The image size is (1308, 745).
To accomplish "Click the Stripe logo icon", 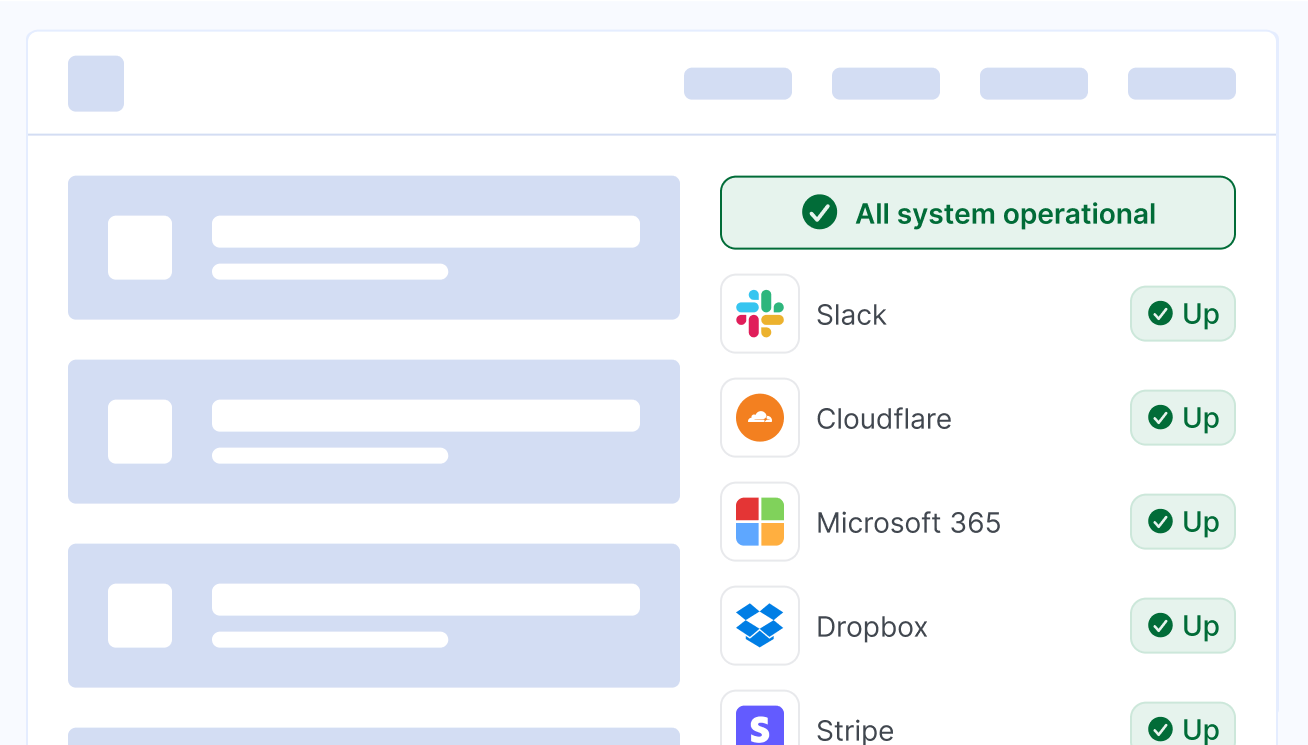I will point(760,724).
